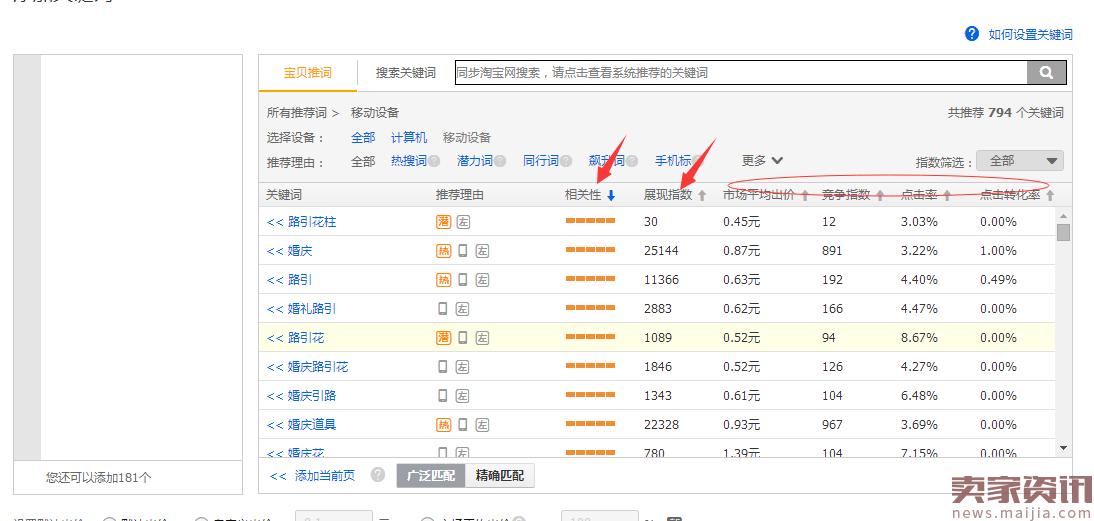Click the mobile device icon in 路引 row
This screenshot has height=521, width=1094.
(x=463, y=280)
